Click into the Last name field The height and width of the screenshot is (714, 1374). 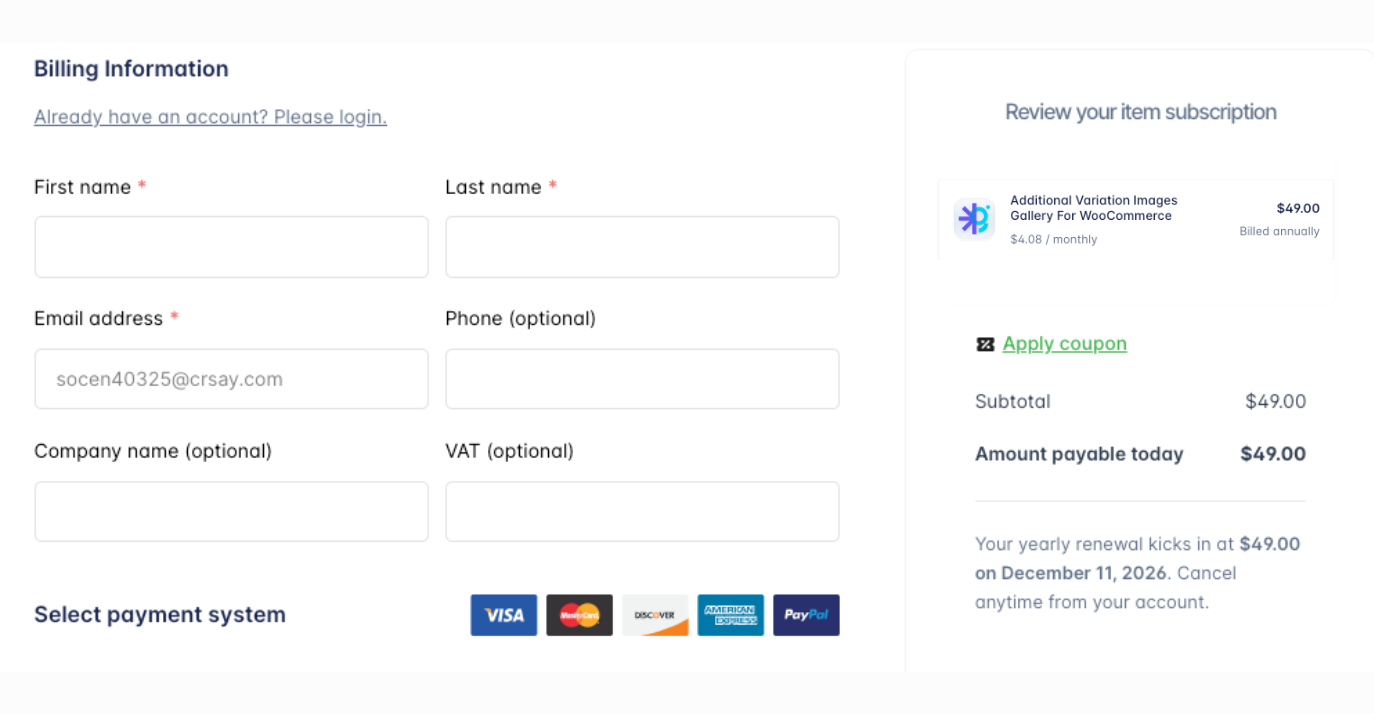[642, 247]
